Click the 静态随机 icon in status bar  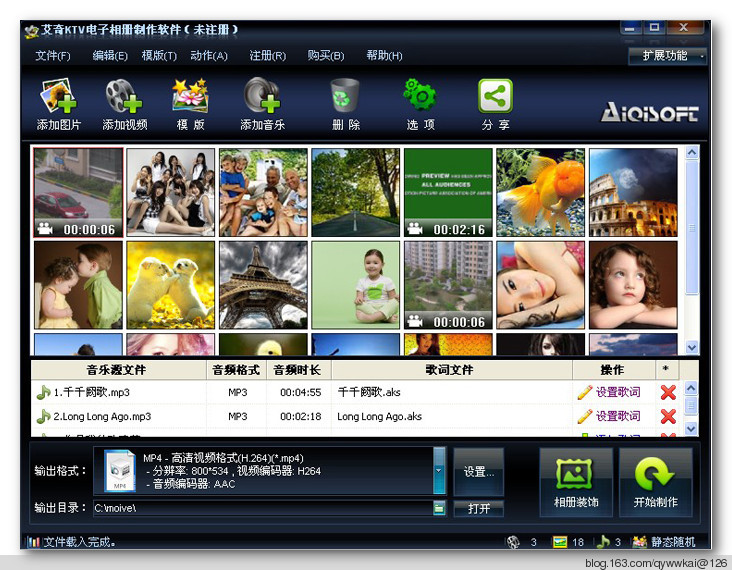pyautogui.click(x=640, y=542)
